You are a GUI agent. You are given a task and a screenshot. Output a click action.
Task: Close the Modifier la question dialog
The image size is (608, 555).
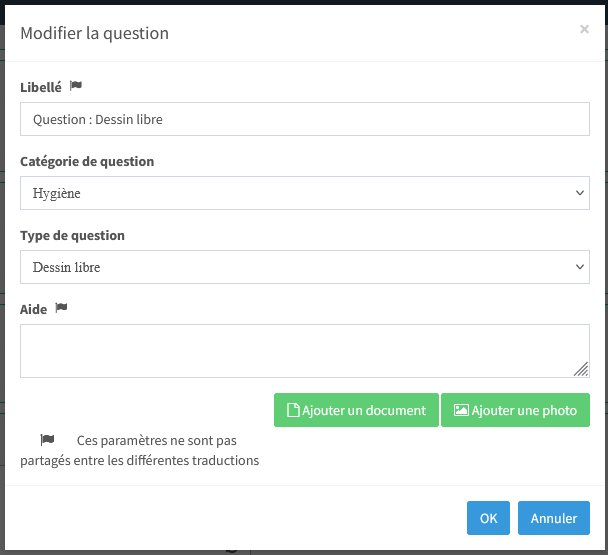coord(584,29)
